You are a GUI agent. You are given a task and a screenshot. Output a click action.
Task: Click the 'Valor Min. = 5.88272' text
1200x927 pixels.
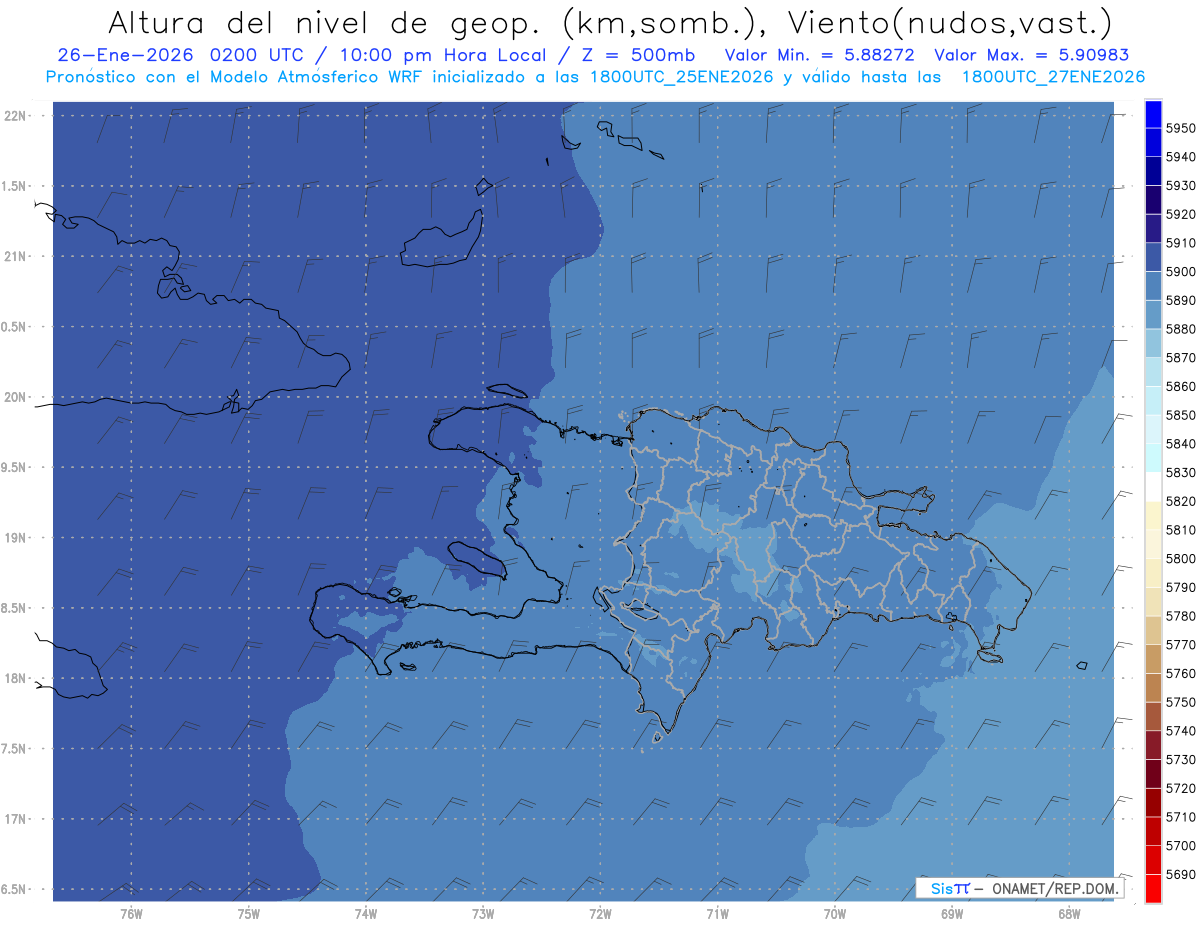click(819, 55)
